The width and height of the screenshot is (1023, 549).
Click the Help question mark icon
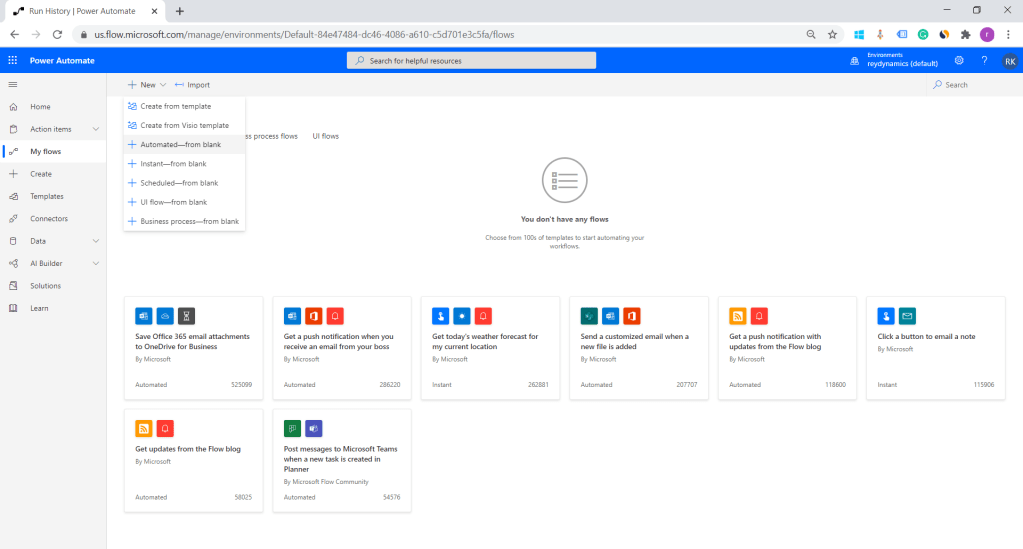(x=984, y=61)
